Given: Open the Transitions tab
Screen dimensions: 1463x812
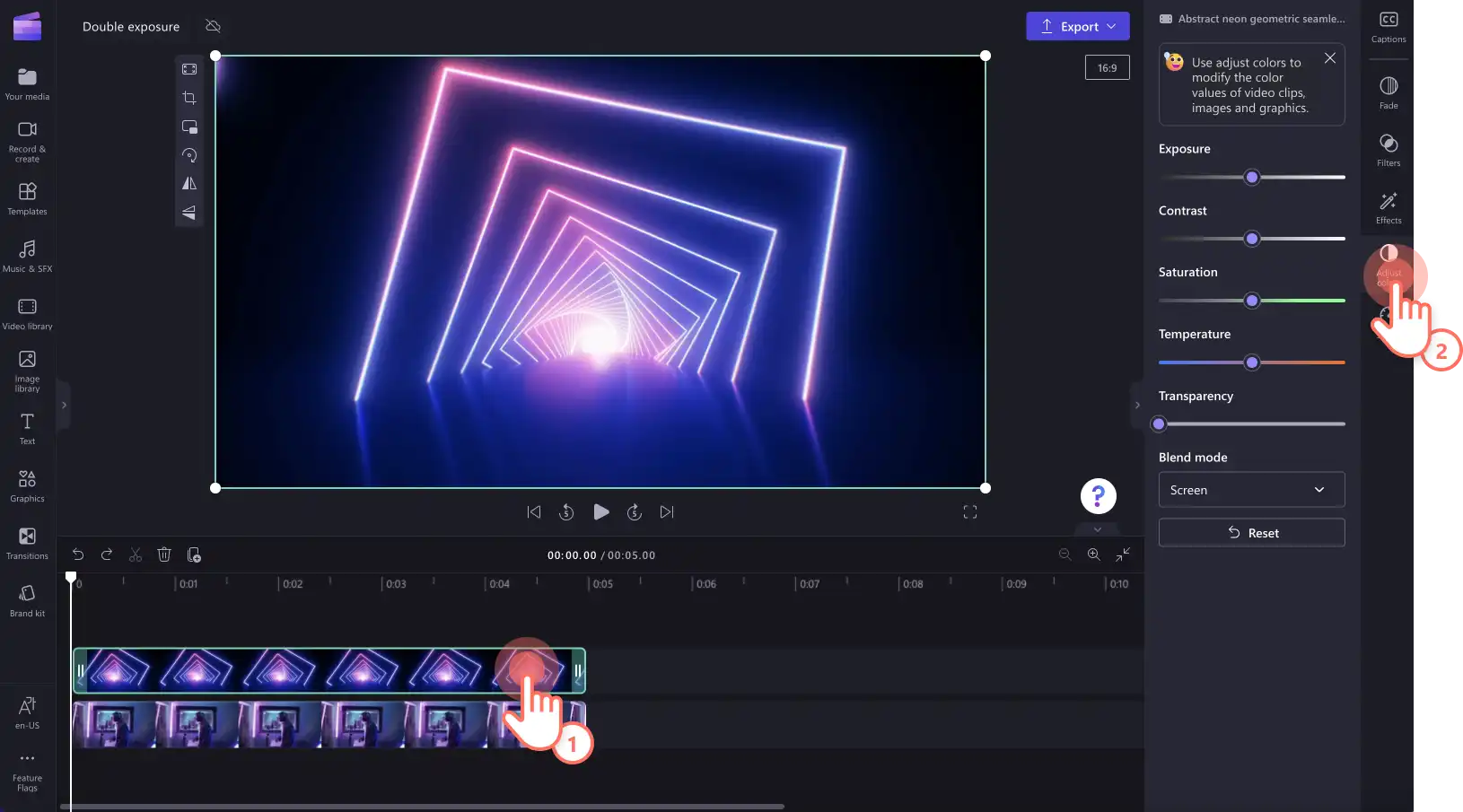Looking at the screenshot, I should (28, 544).
